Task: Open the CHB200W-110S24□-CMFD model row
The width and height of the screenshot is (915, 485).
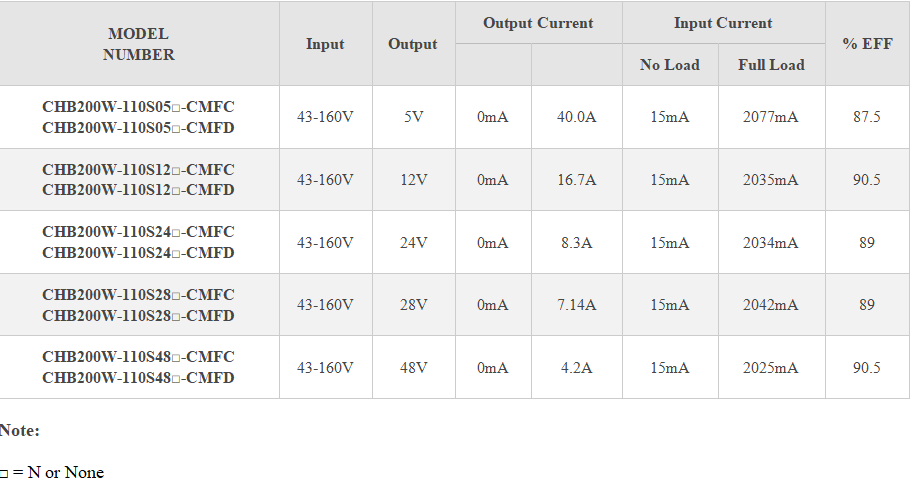Action: point(138,253)
